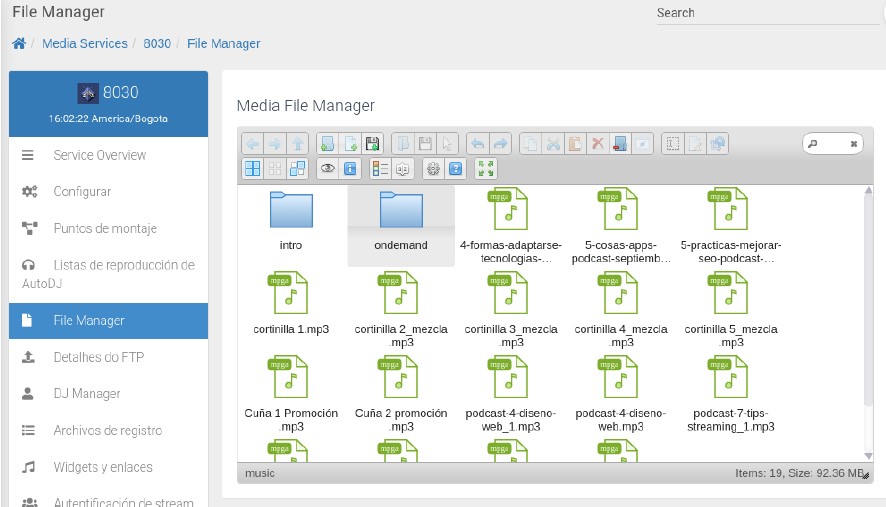Click the 8030 breadcrumb link
This screenshot has height=507, width=886.
coord(157,44)
